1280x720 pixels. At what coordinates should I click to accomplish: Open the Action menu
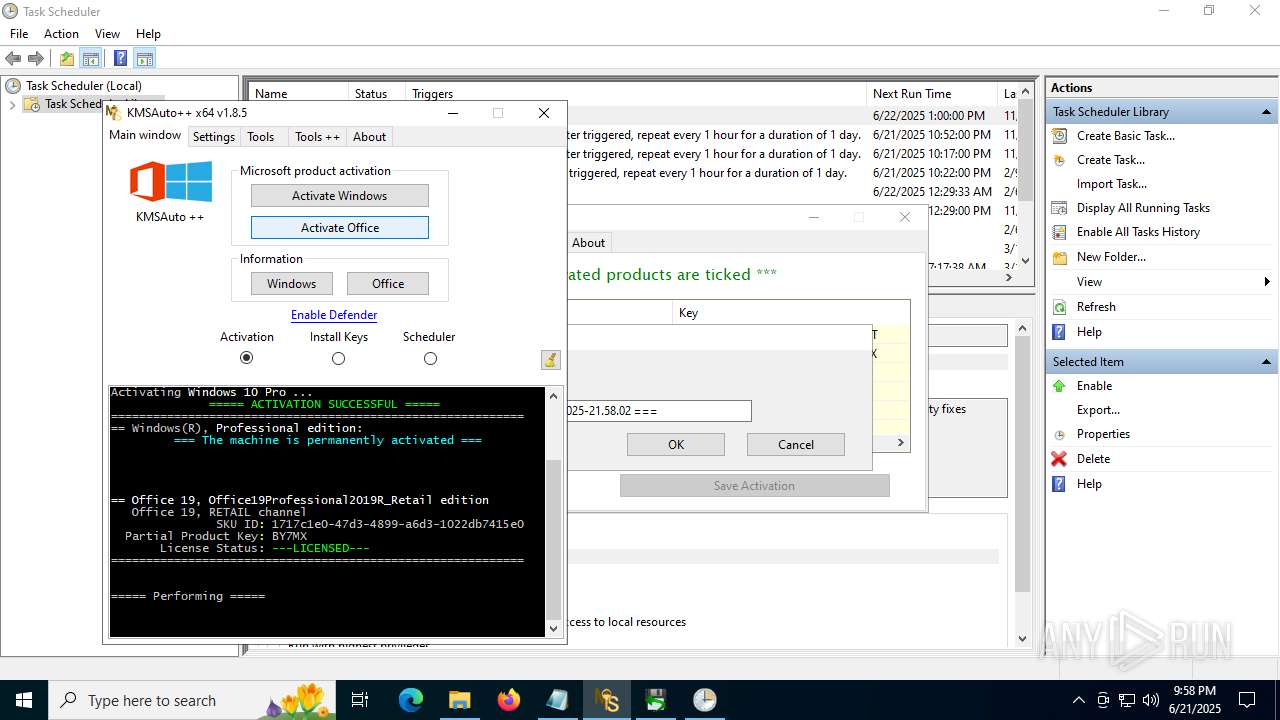pyautogui.click(x=61, y=34)
